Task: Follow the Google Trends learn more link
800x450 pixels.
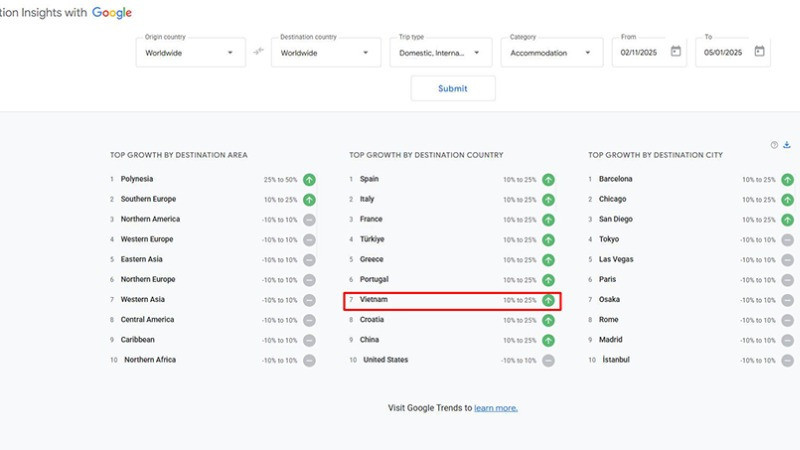Action: coord(496,408)
